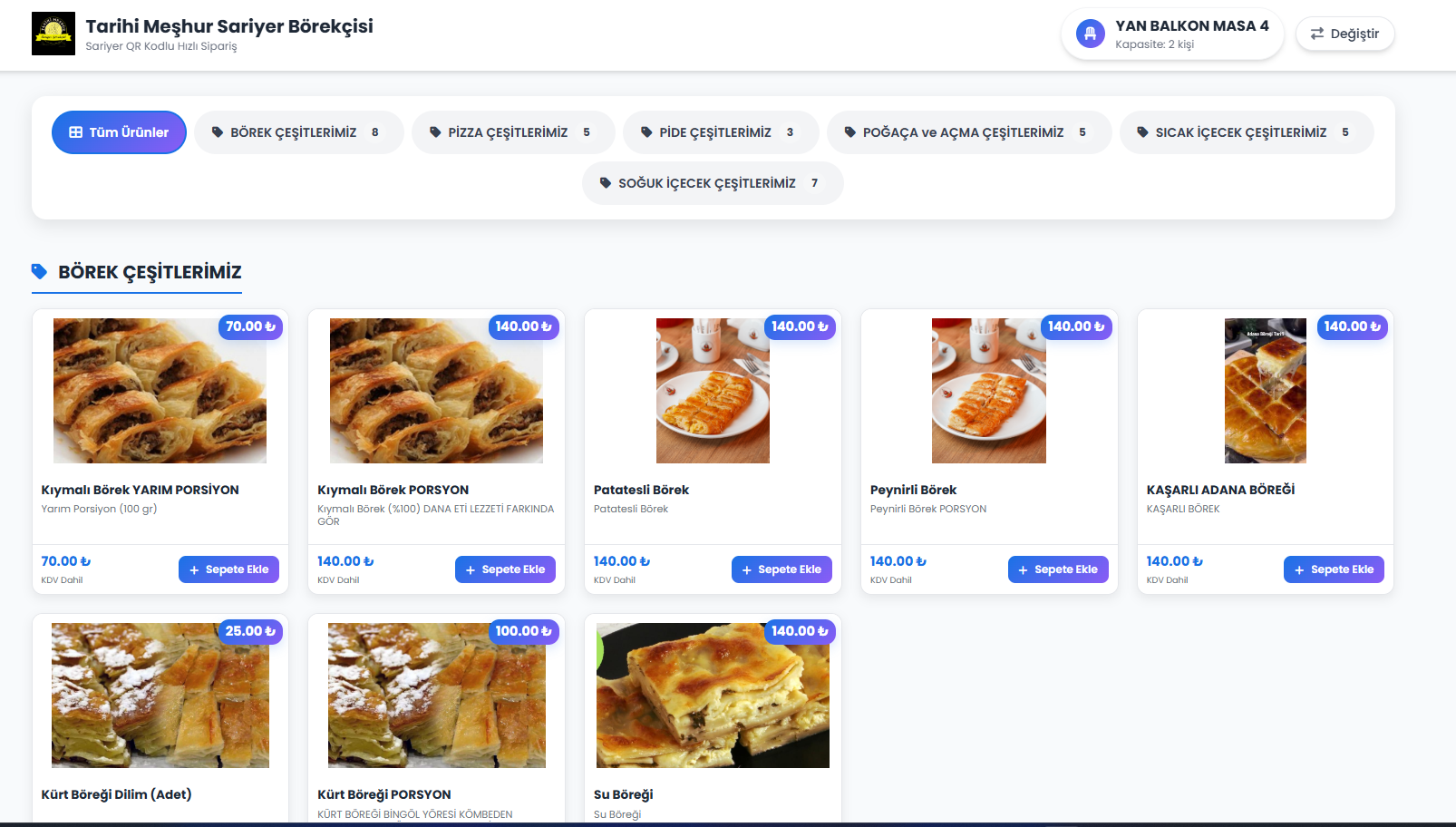Screen dimensions: 1456x827
Task: Open the Su Böreği product photo
Action: (x=713, y=696)
